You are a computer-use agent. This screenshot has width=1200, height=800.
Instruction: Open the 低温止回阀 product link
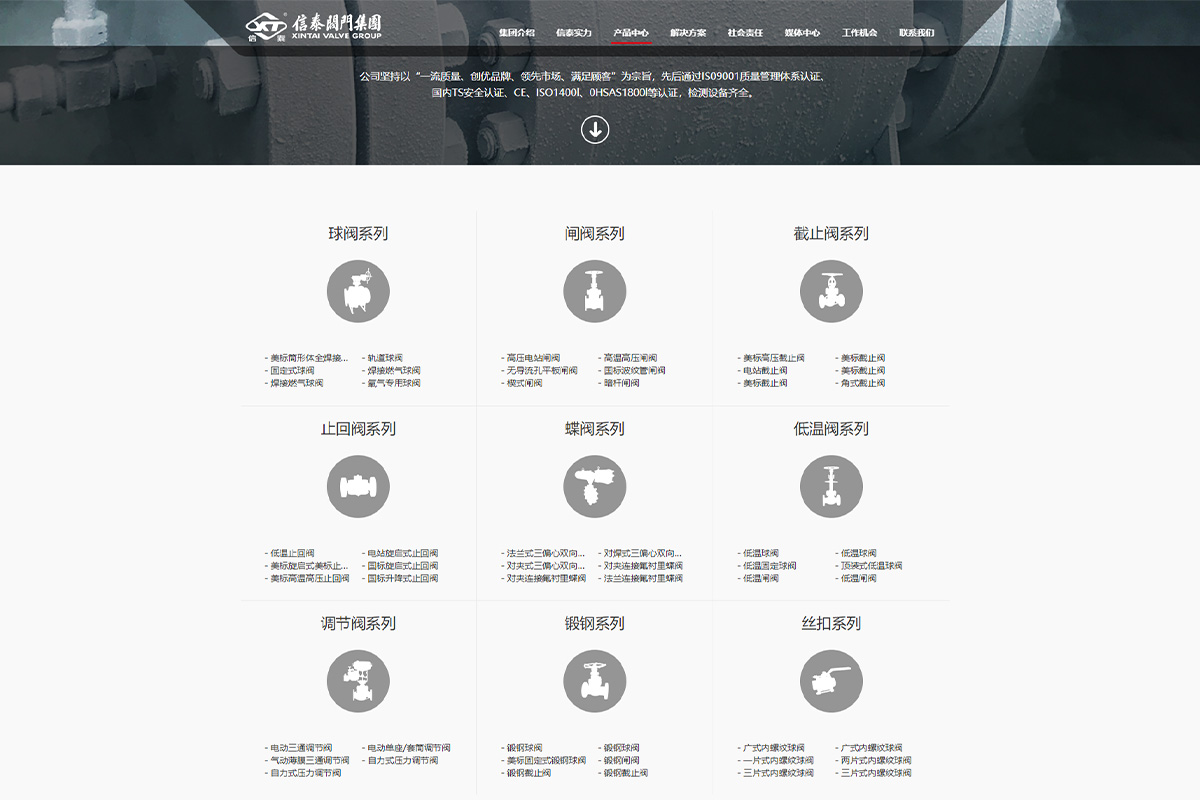[292, 553]
